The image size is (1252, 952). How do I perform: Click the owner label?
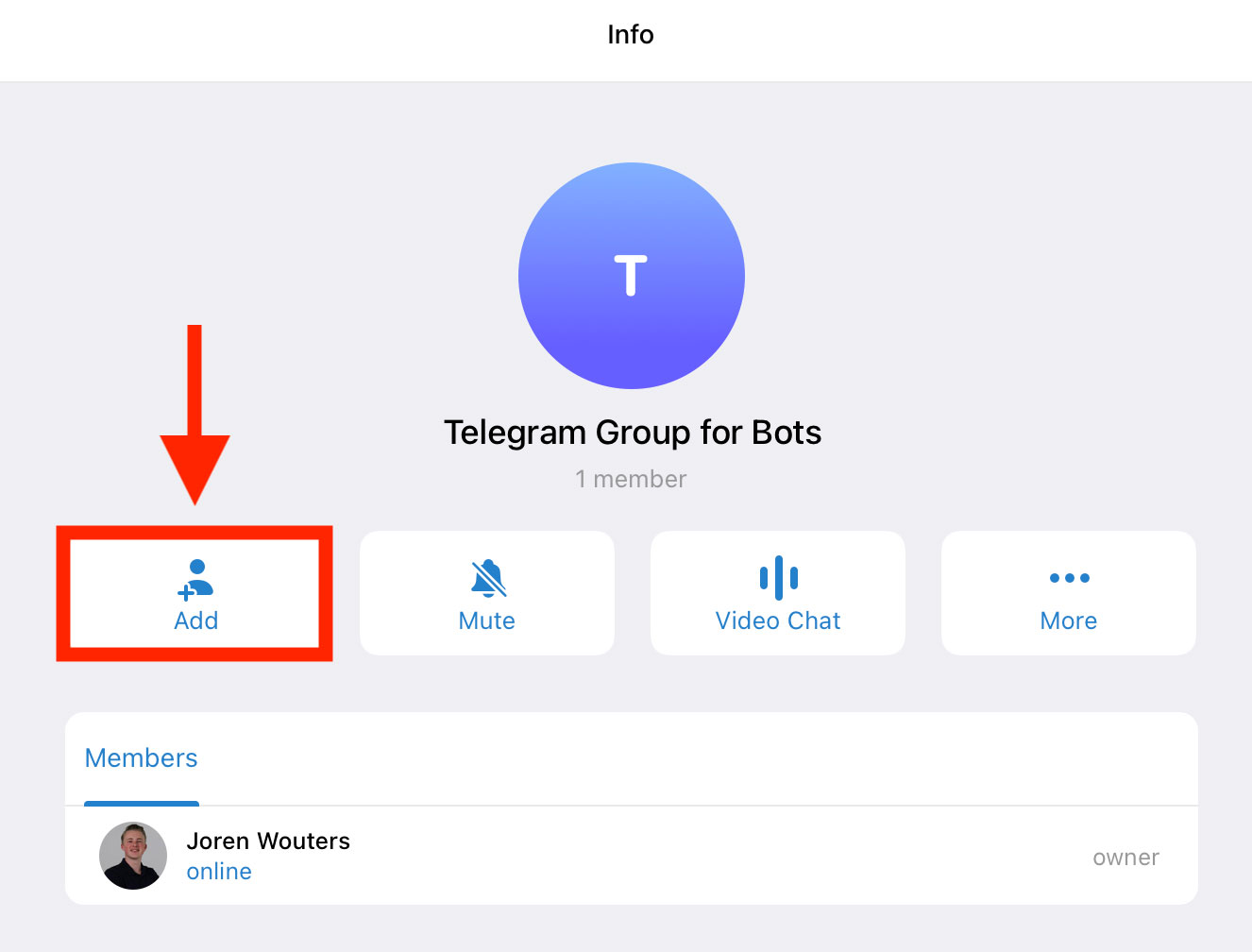pyautogui.click(x=1125, y=858)
